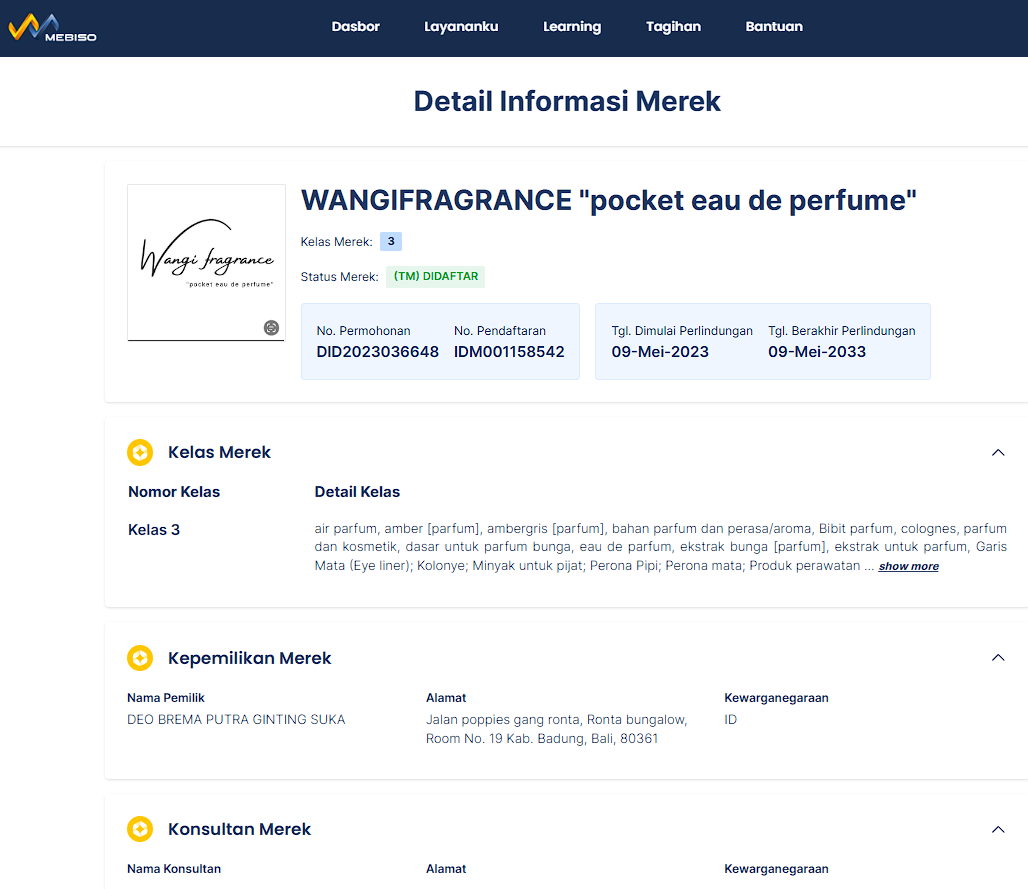This screenshot has height=889, width=1028.
Task: Select protection end date 09-Mei-2033
Action: click(817, 352)
